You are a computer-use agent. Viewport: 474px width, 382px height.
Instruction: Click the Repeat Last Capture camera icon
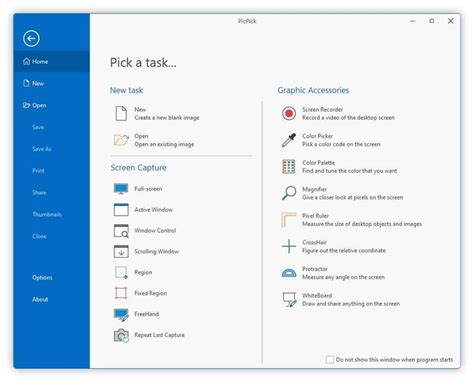pyautogui.click(x=121, y=335)
